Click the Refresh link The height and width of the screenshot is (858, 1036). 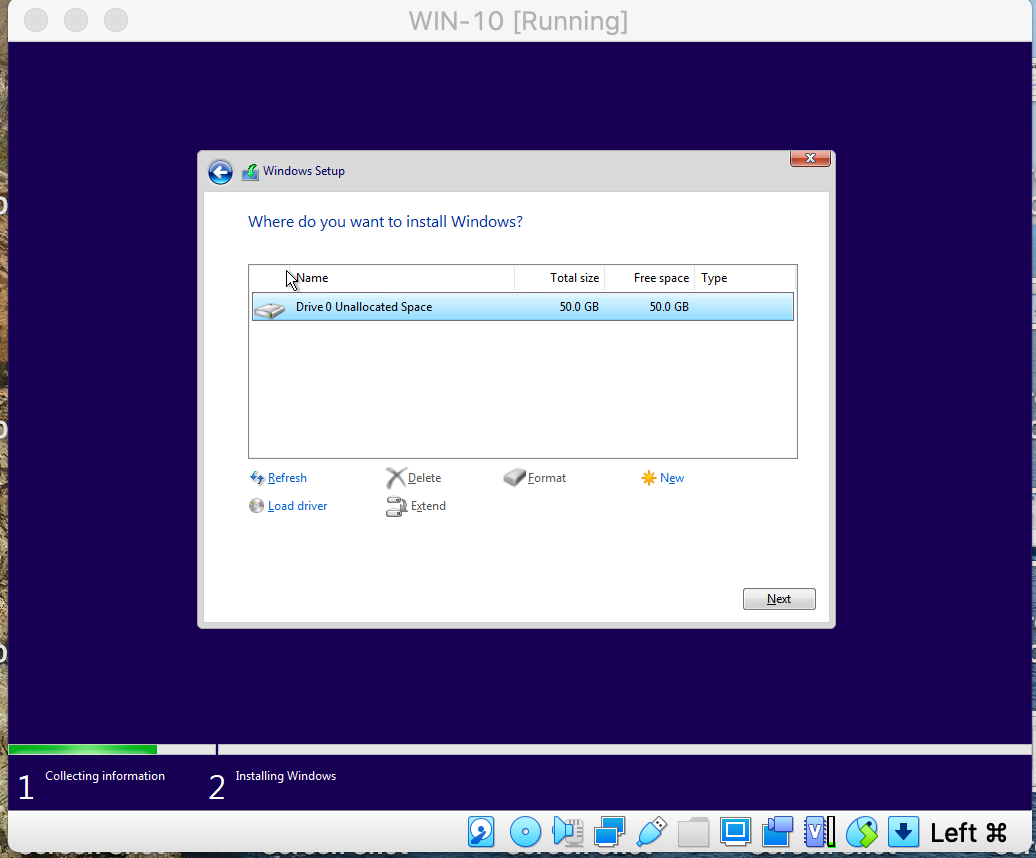(x=287, y=478)
